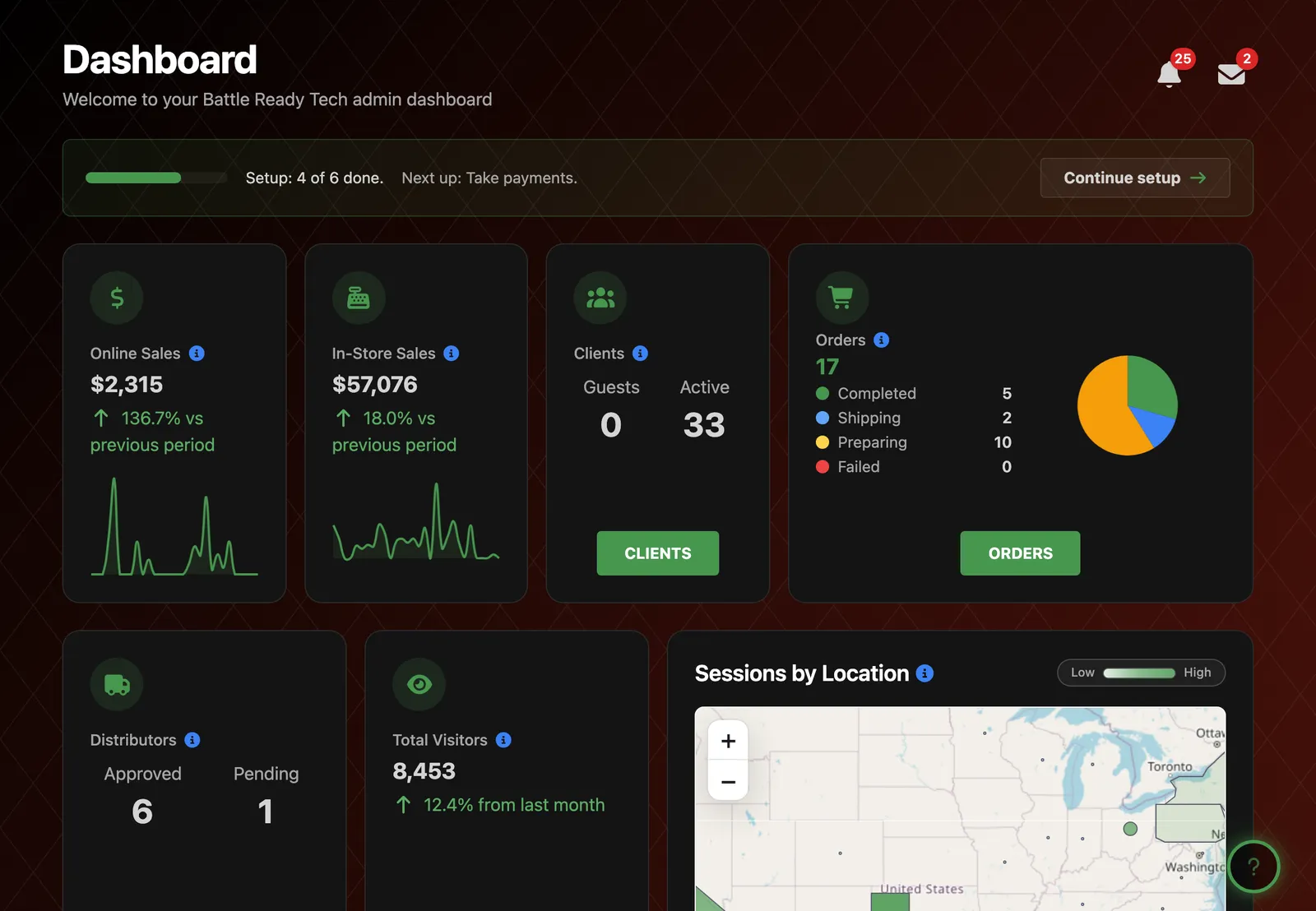Click the setup progress bar
This screenshot has height=911, width=1316.
[156, 178]
